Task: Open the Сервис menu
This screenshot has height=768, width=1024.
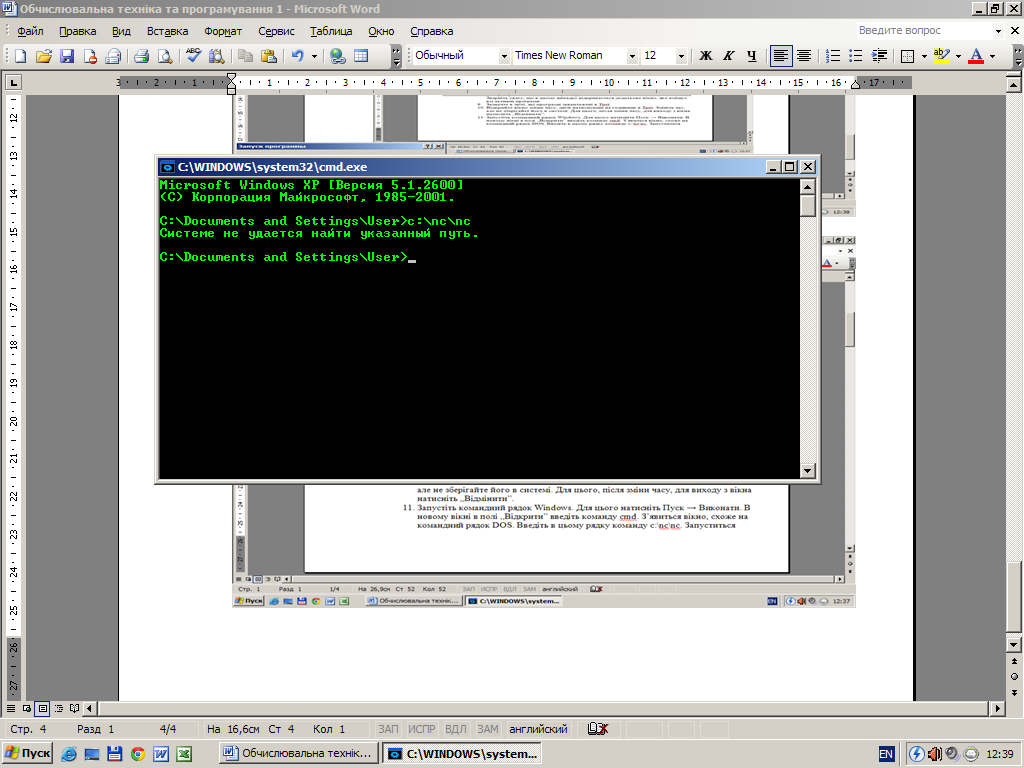Action: coord(276,31)
